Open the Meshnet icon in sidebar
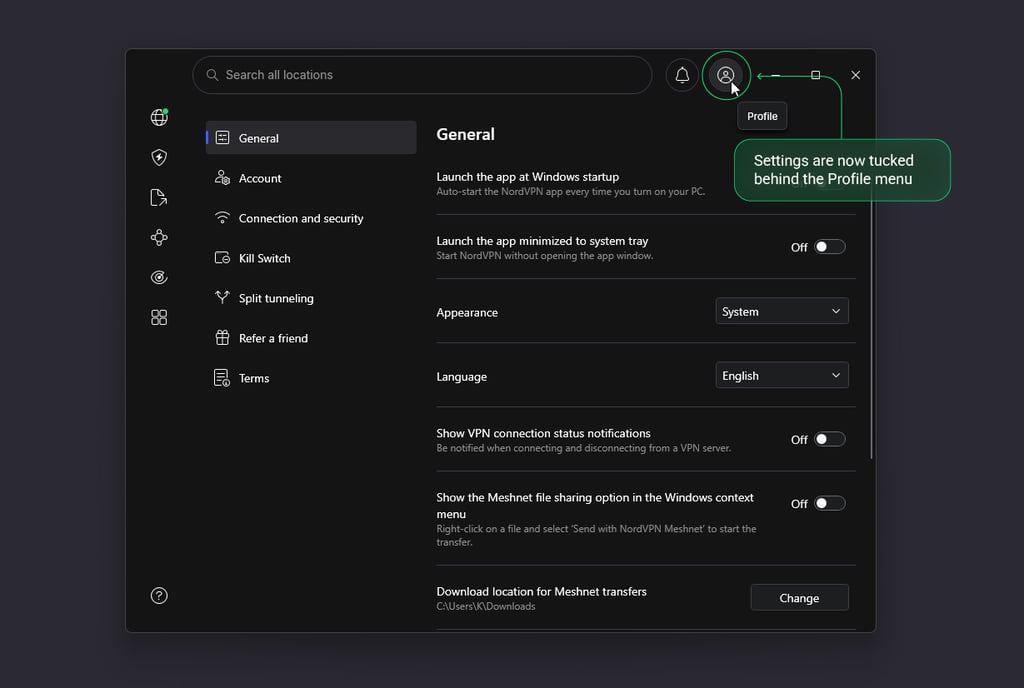This screenshot has height=688, width=1024. (159, 238)
